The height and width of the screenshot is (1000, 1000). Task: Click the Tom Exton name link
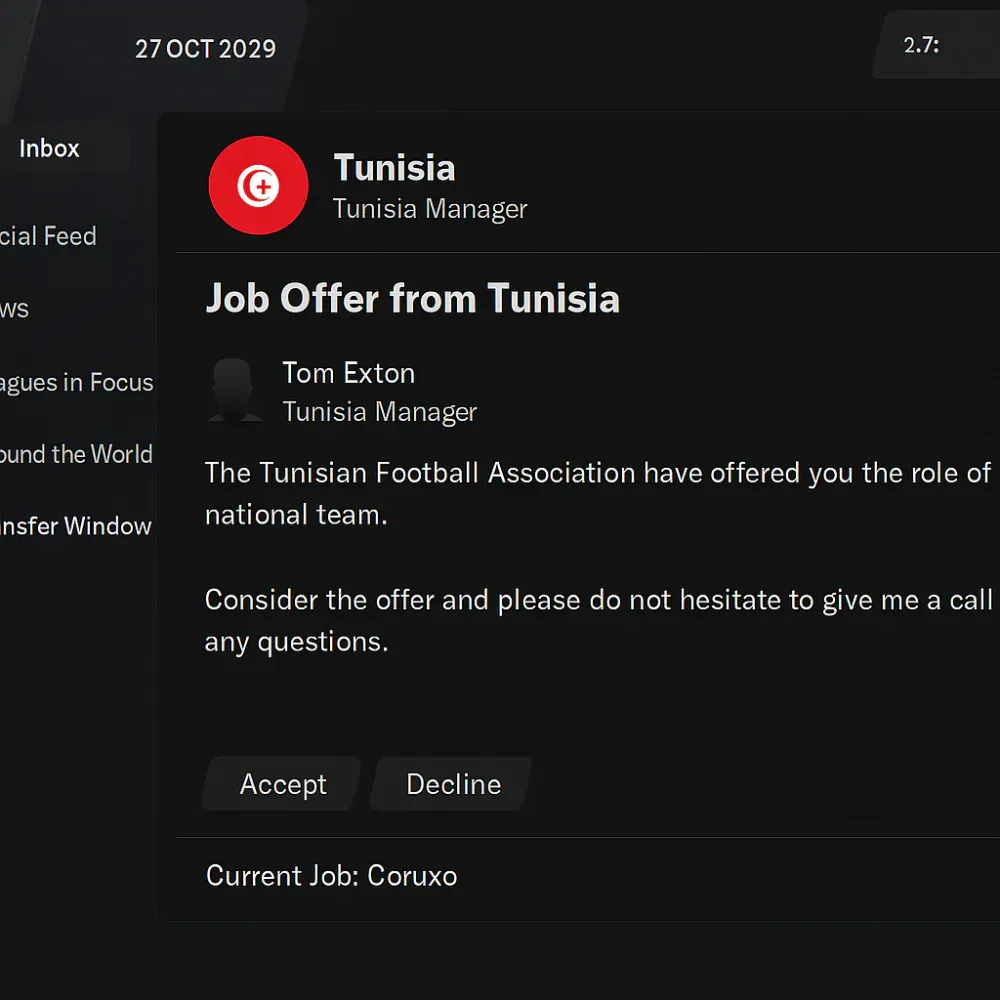click(x=348, y=373)
